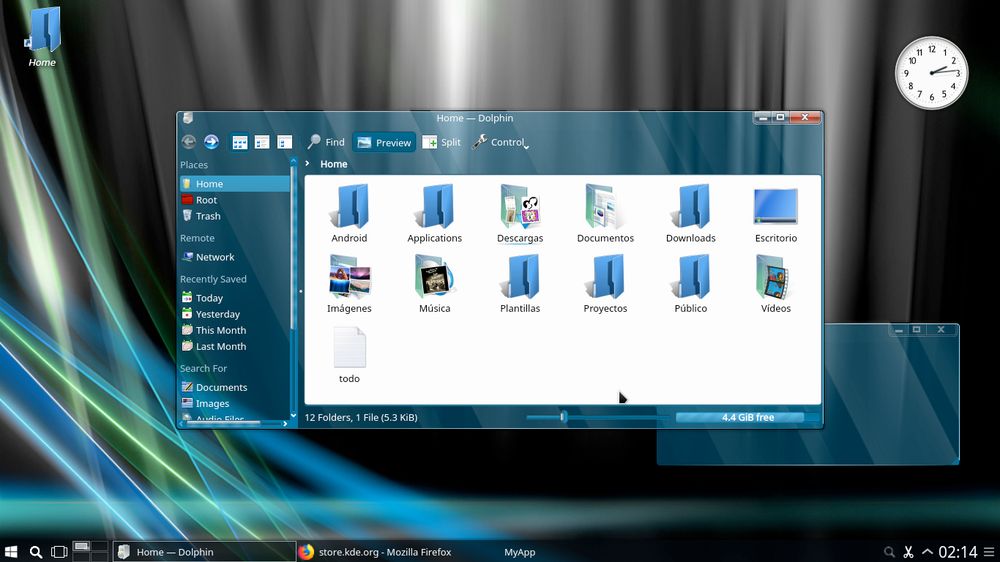Select the Escritorio desktop folder icon
The width and height of the screenshot is (1000, 562).
click(776, 207)
